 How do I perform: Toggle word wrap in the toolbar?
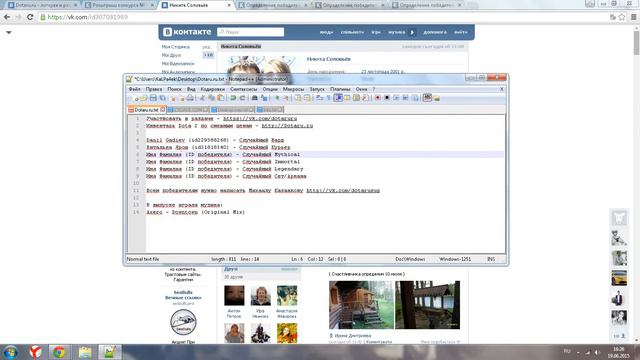[x=319, y=98]
